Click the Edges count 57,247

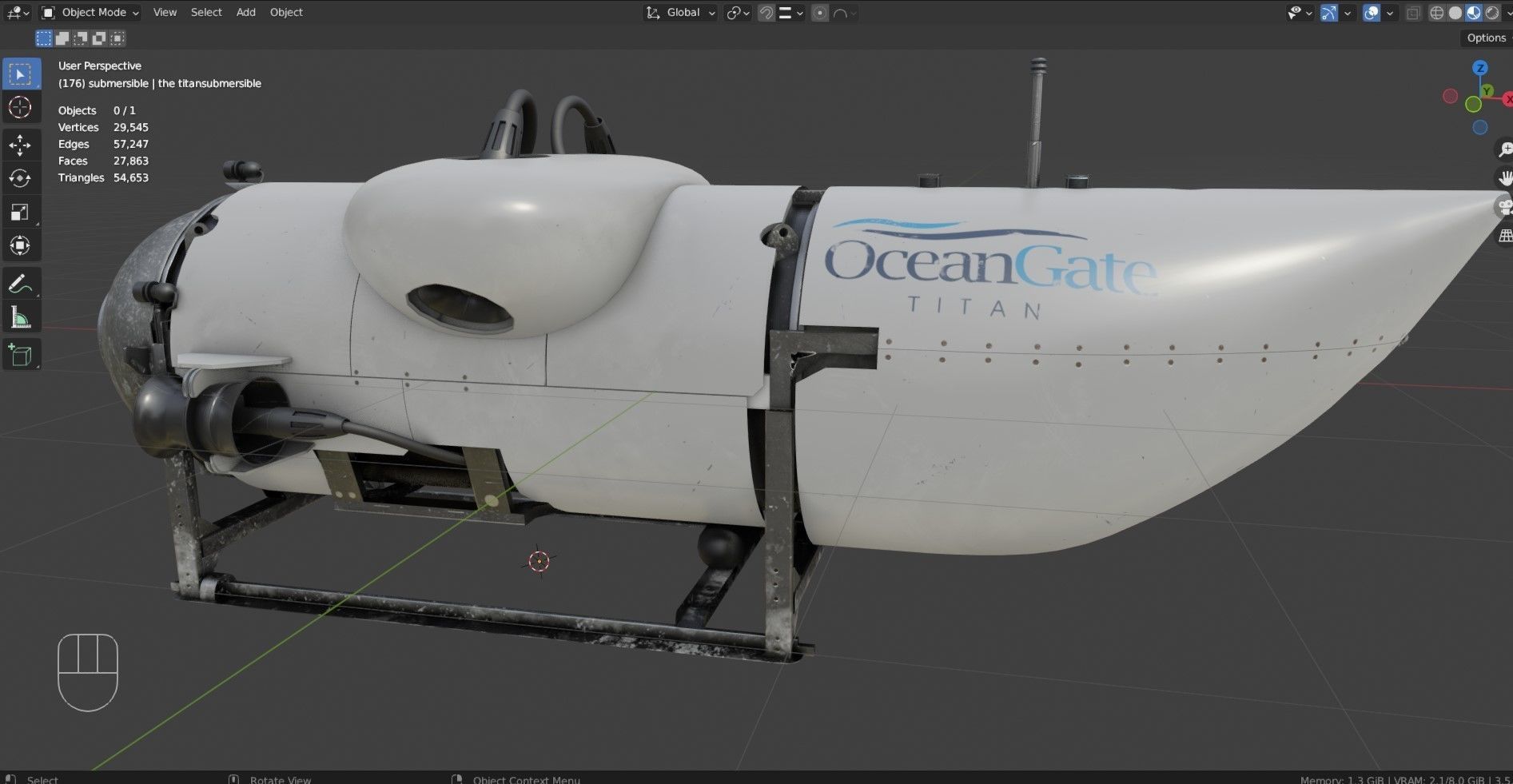pyautogui.click(x=130, y=144)
